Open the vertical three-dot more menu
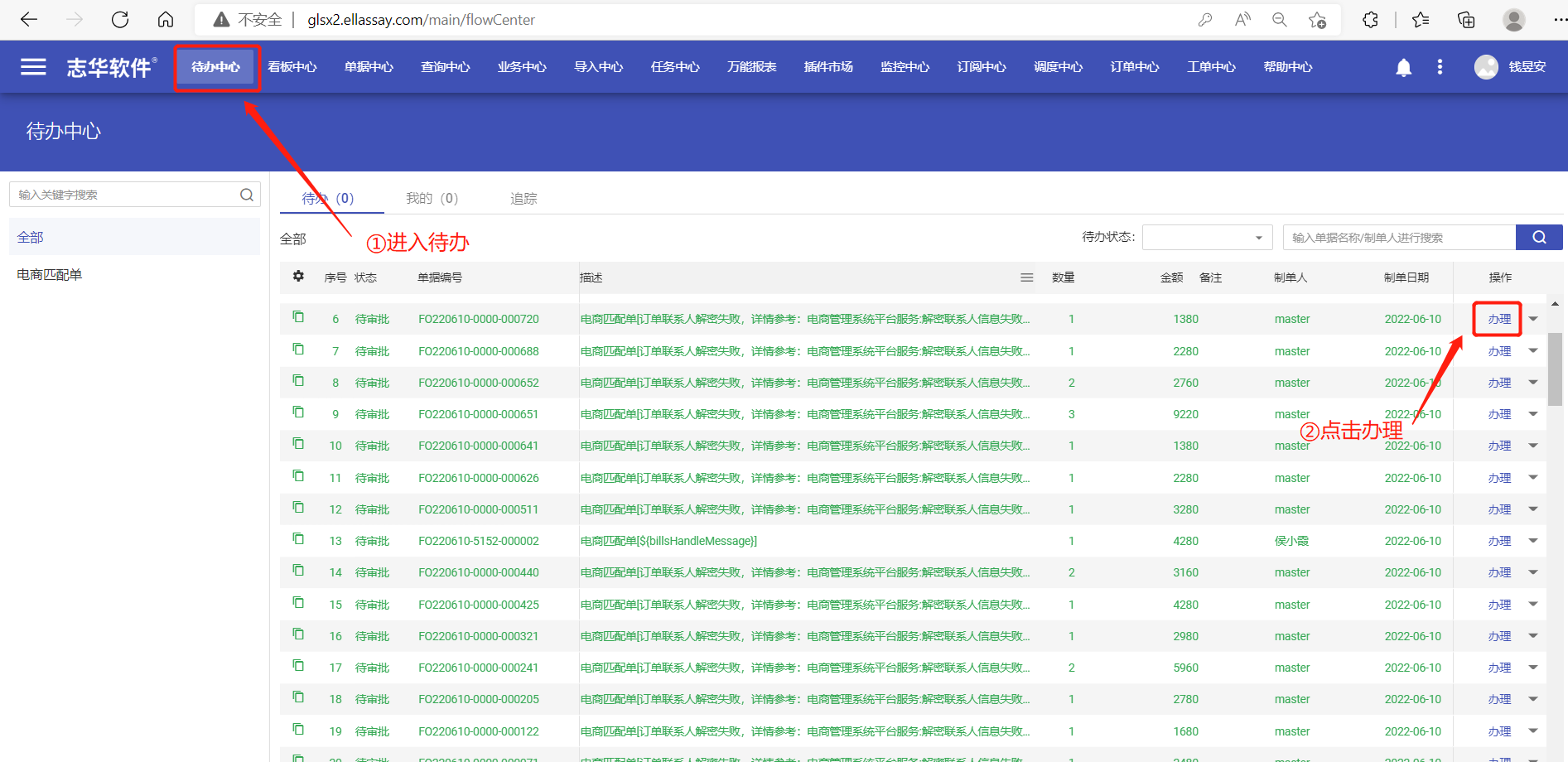This screenshot has width=1568, height=762. point(1440,67)
